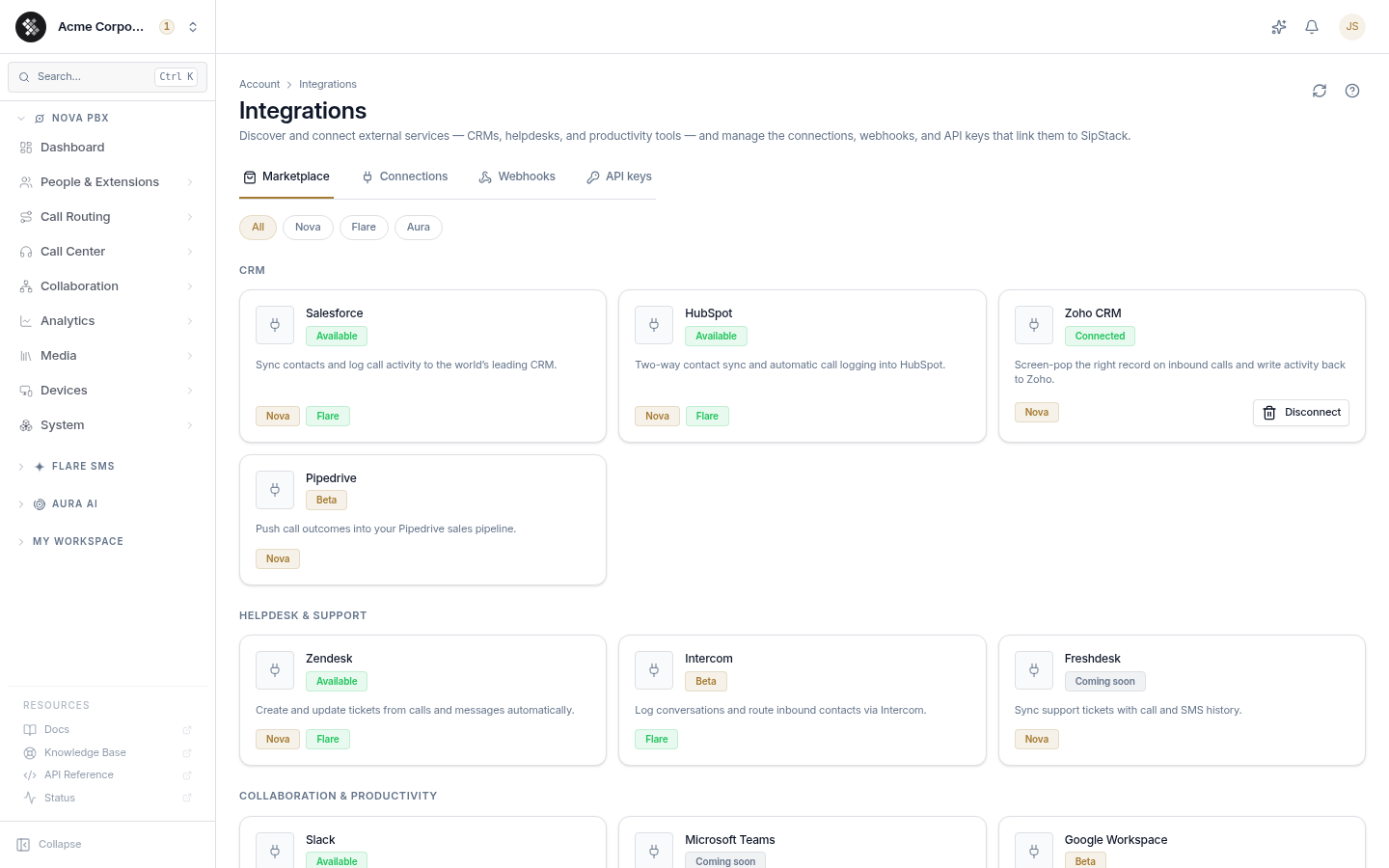The height and width of the screenshot is (868, 1389).
Task: Click the Dashboard grid icon in the sidebar
Action: [26, 148]
